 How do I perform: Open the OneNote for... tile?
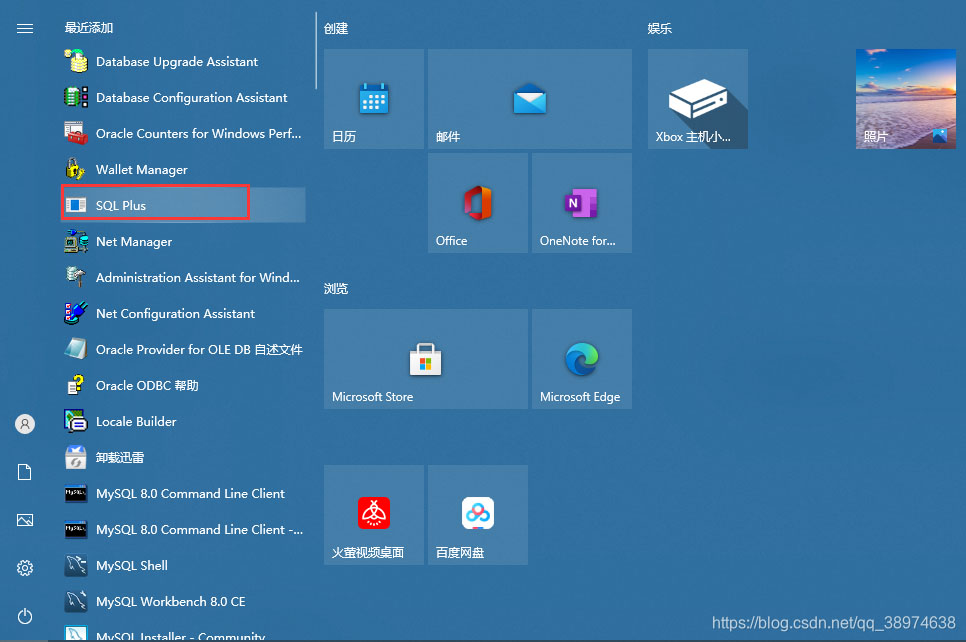point(582,203)
